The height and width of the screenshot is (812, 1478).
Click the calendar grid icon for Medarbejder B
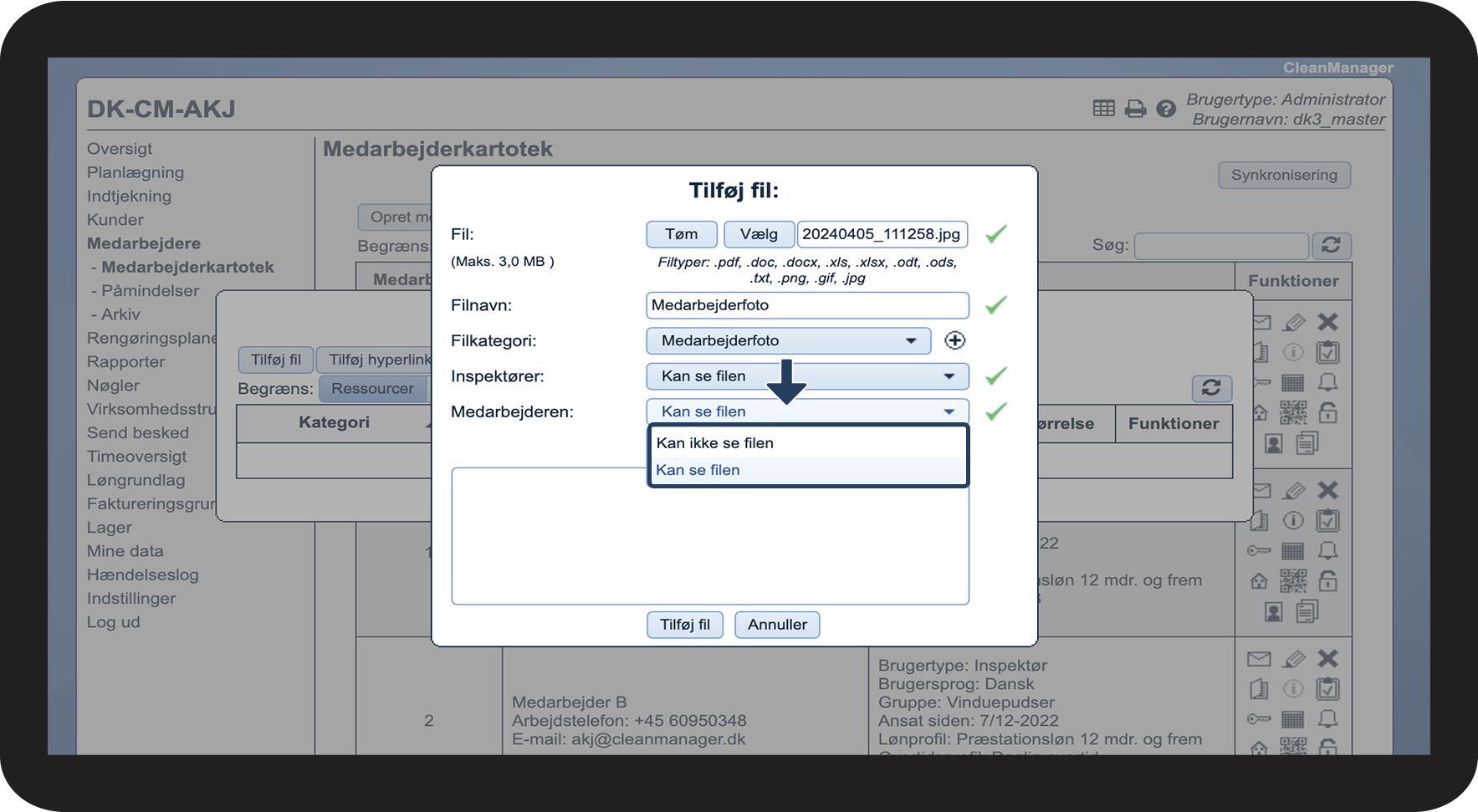pos(1293,719)
